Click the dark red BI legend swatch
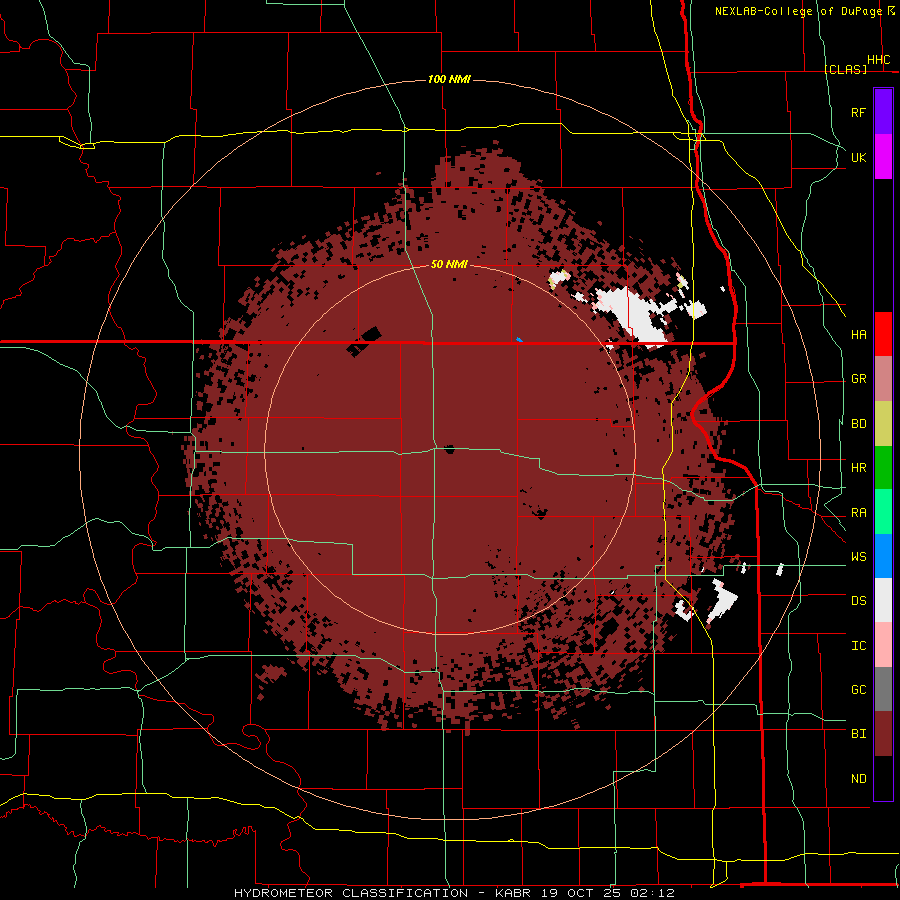Screen dimensions: 900x900 coord(883,734)
